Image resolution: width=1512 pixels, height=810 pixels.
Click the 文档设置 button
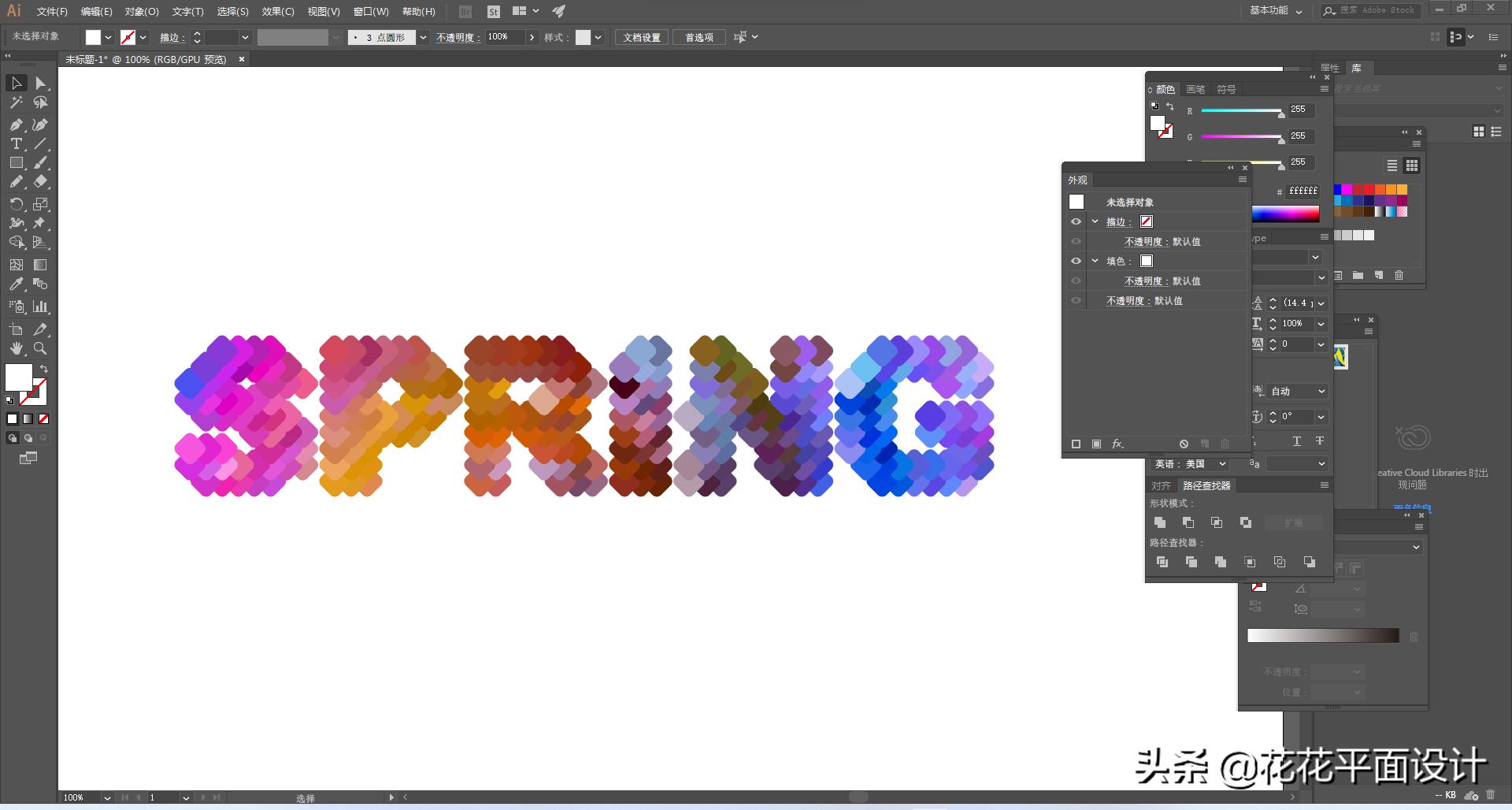click(x=642, y=38)
